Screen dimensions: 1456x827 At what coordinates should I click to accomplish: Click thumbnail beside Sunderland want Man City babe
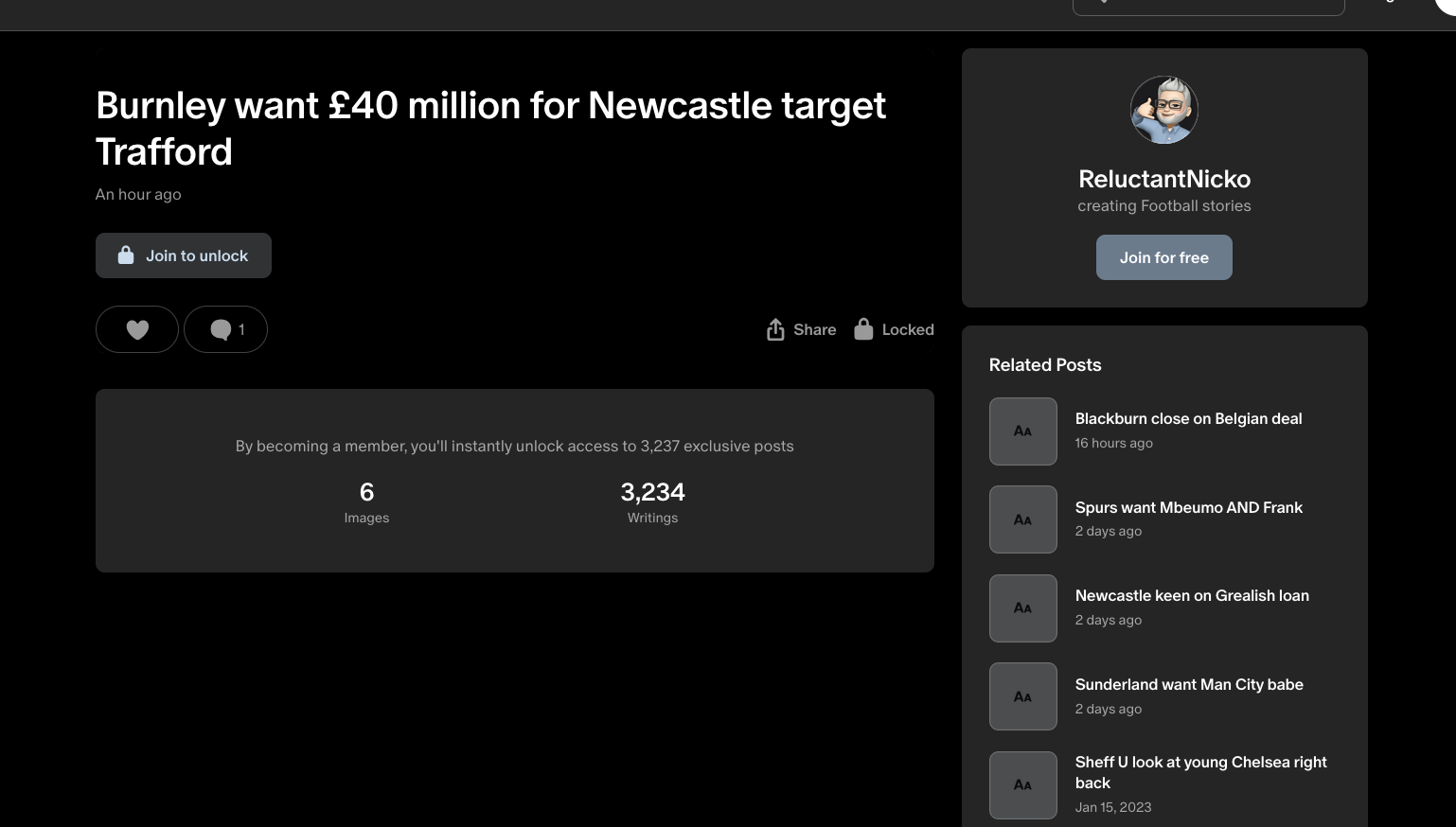tap(1023, 696)
